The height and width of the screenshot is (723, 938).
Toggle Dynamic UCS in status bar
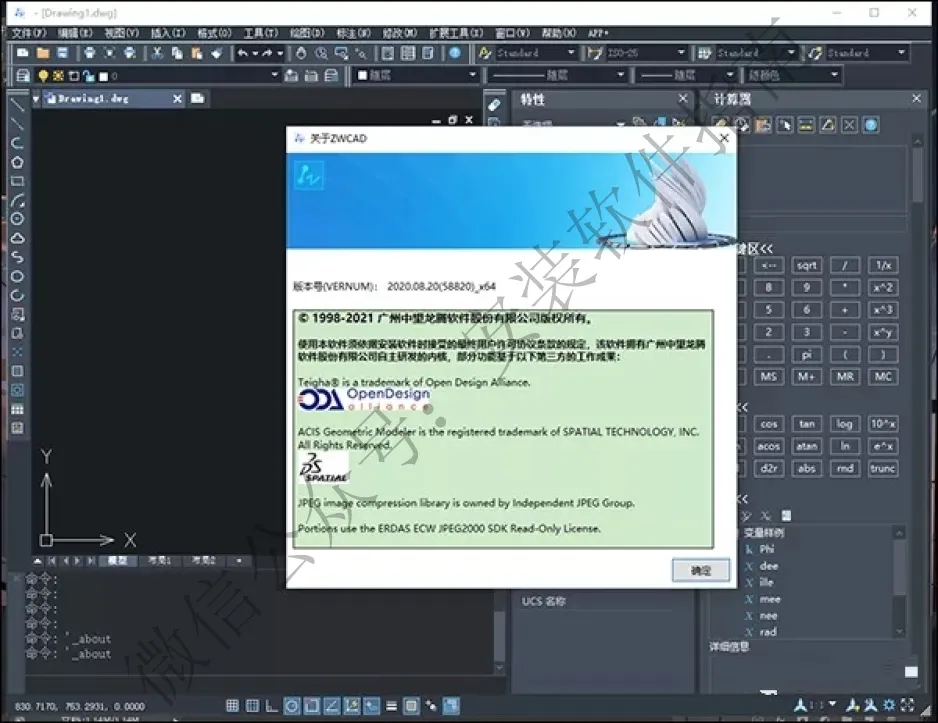pos(351,706)
